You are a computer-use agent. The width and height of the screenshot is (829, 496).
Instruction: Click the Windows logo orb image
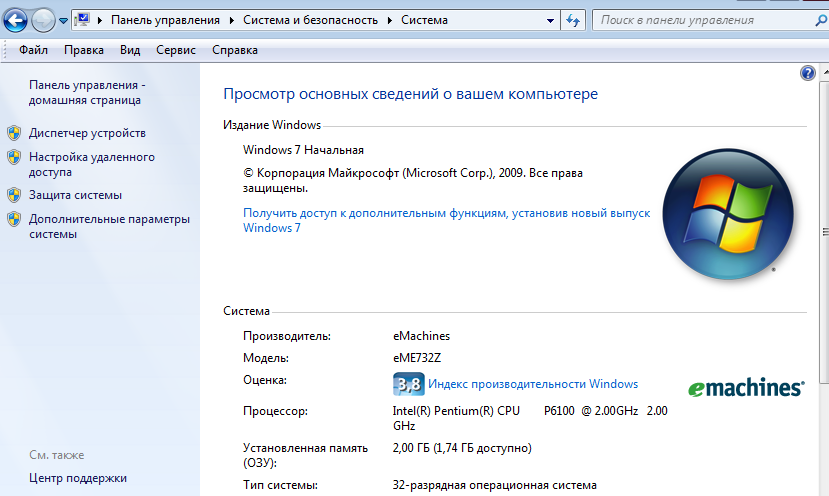click(728, 214)
